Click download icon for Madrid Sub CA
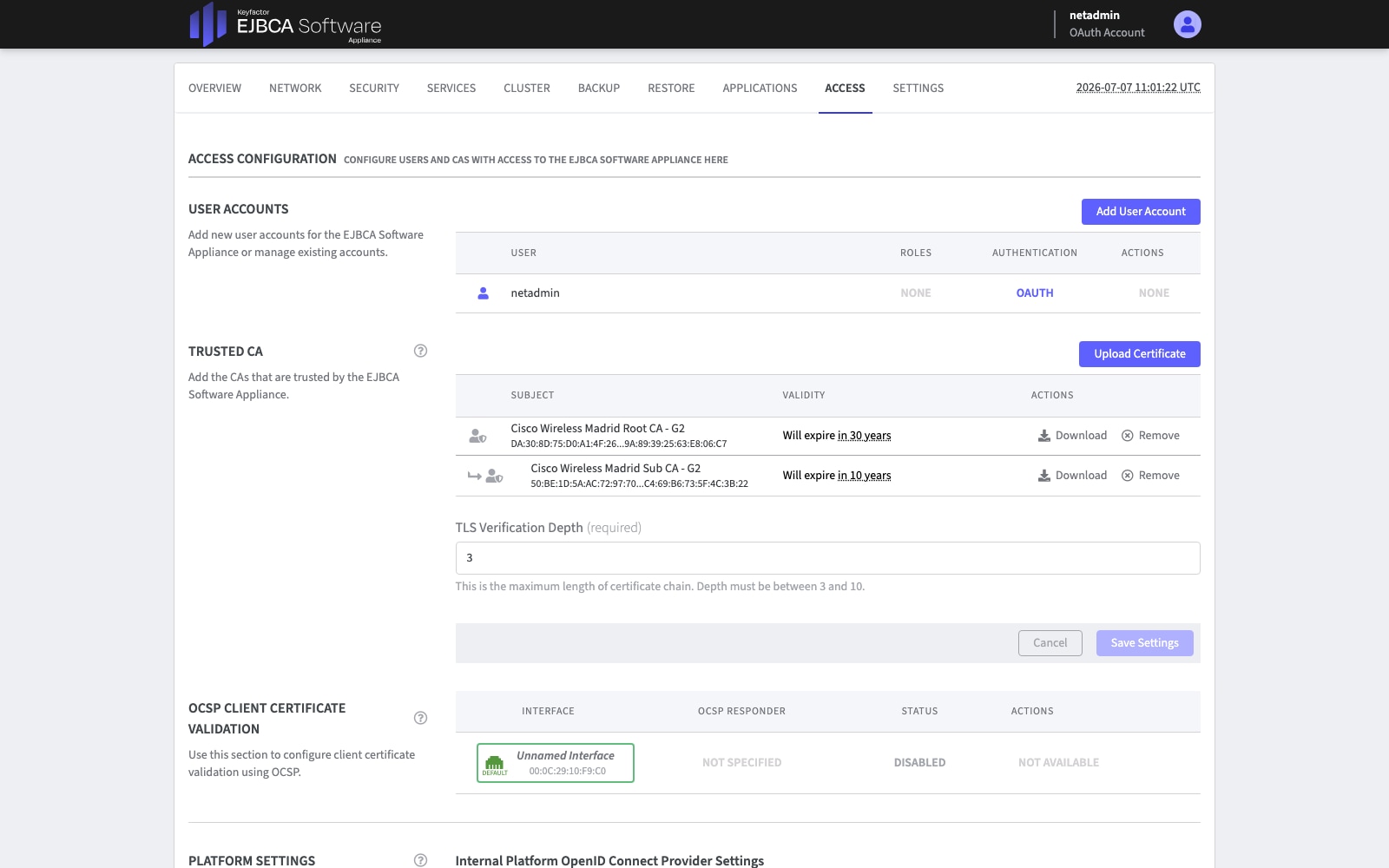This screenshot has width=1389, height=868. [x=1044, y=476]
